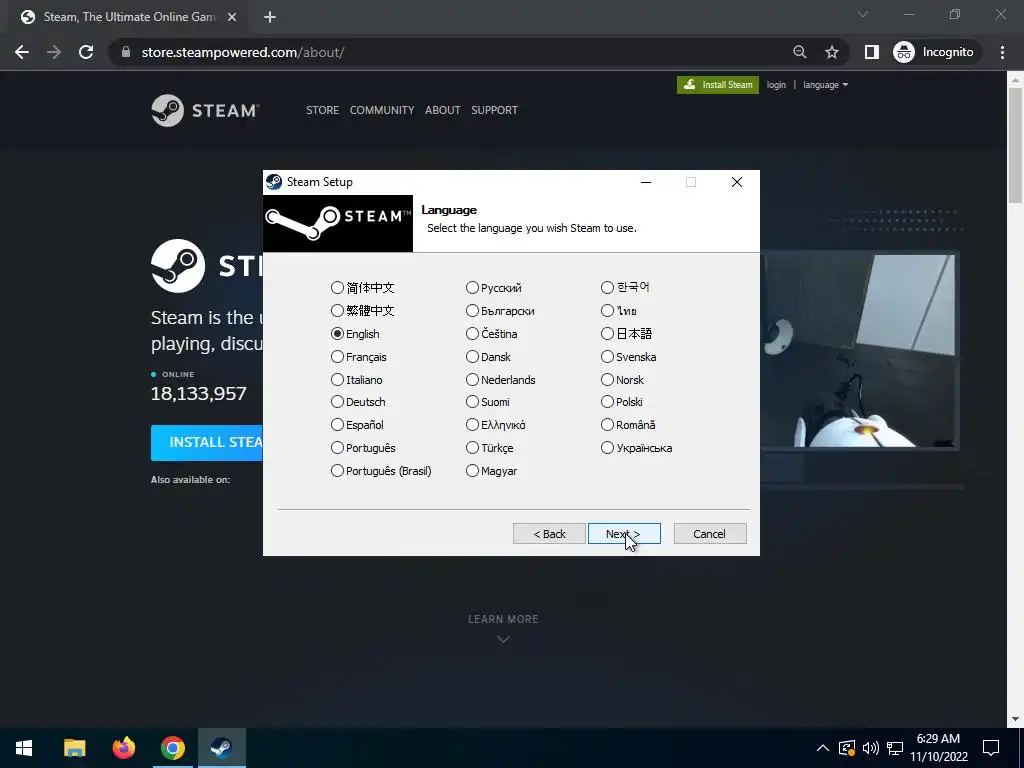Open the SUPPORT menu item

point(494,110)
